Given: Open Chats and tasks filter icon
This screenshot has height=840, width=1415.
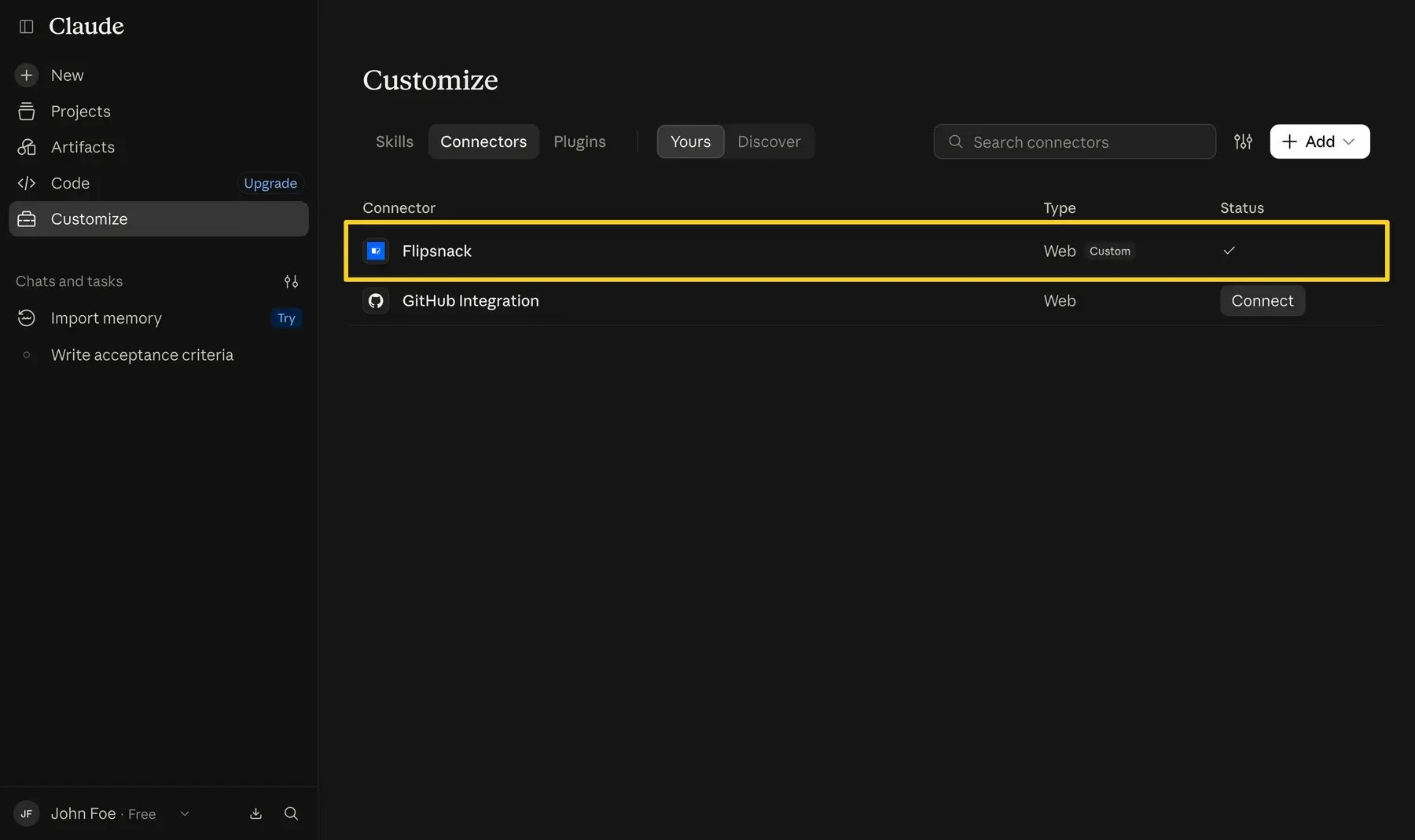Looking at the screenshot, I should pyautogui.click(x=291, y=281).
